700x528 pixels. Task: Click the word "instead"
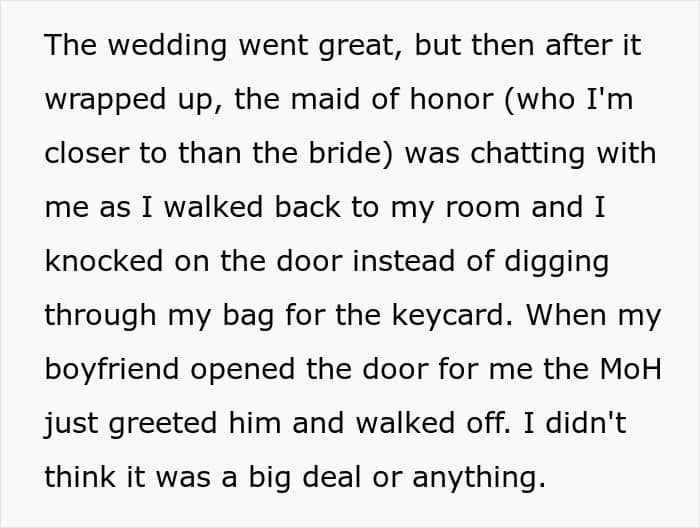point(404,261)
